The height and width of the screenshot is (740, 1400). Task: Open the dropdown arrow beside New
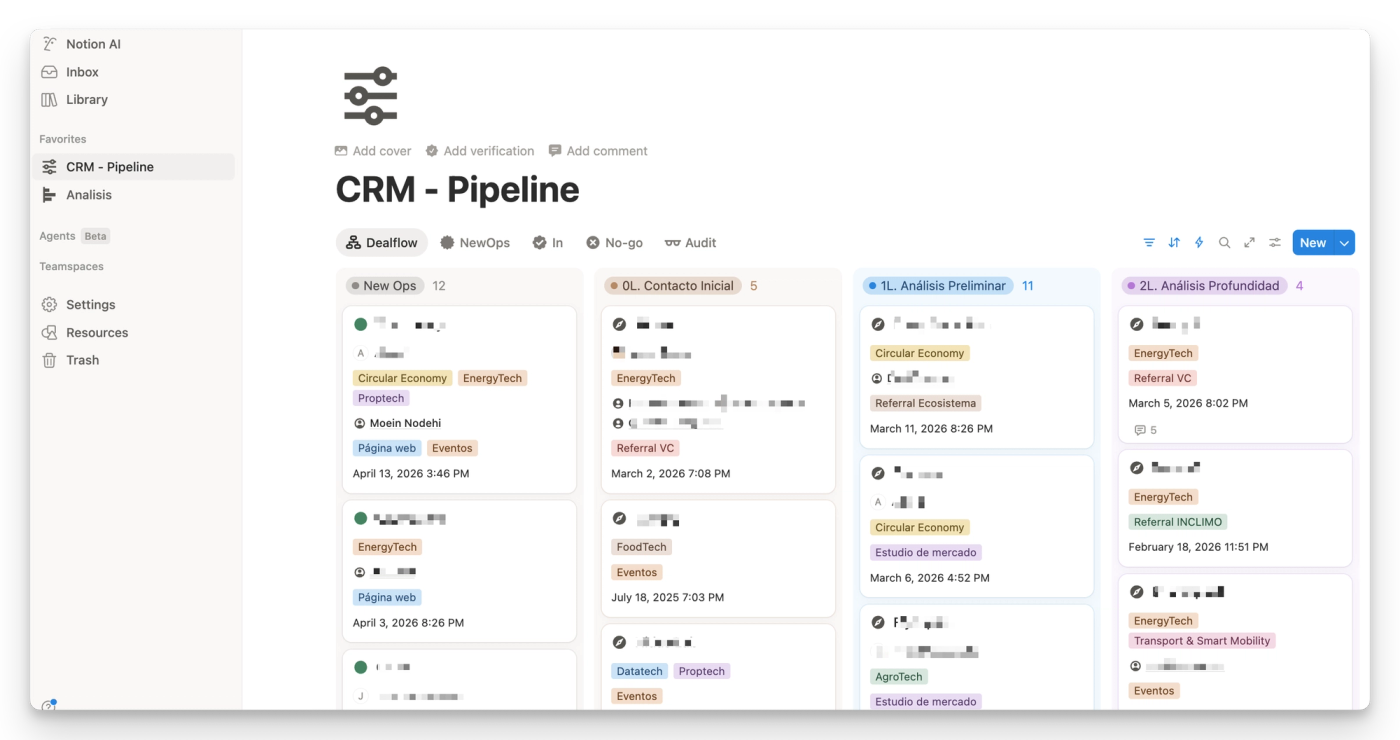[1345, 243]
